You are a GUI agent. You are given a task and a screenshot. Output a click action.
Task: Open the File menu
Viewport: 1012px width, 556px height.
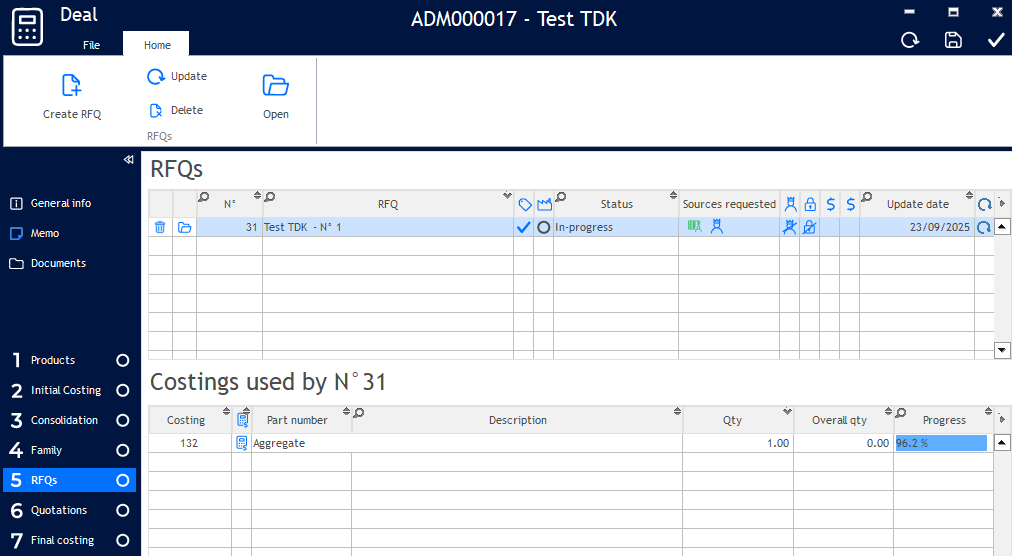[92, 45]
